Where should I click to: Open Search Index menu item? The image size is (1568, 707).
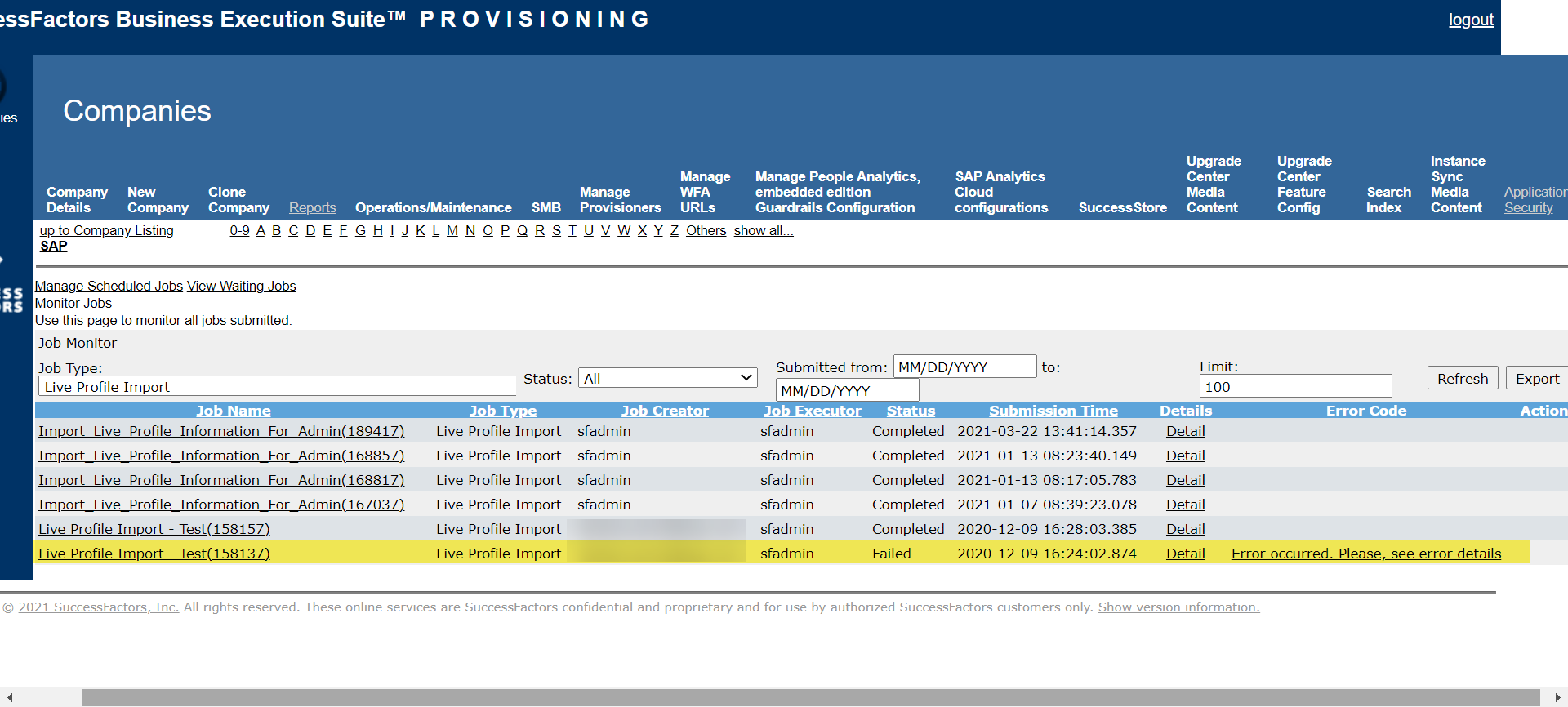click(1388, 200)
